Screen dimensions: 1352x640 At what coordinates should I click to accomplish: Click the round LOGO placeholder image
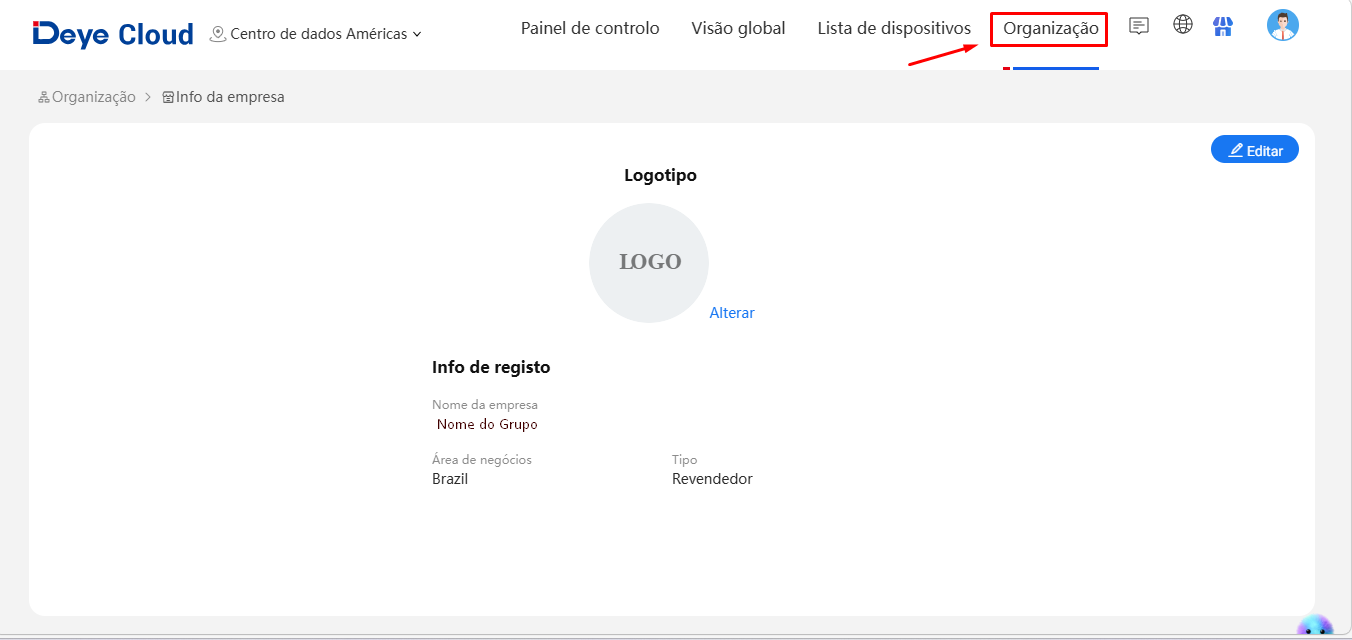pyautogui.click(x=649, y=263)
